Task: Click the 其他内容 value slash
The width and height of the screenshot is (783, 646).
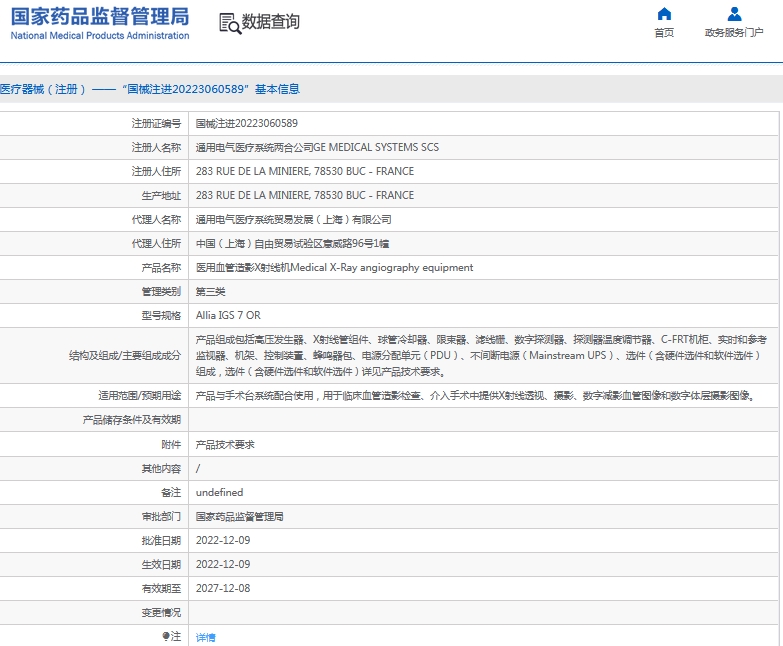Action: [x=198, y=468]
